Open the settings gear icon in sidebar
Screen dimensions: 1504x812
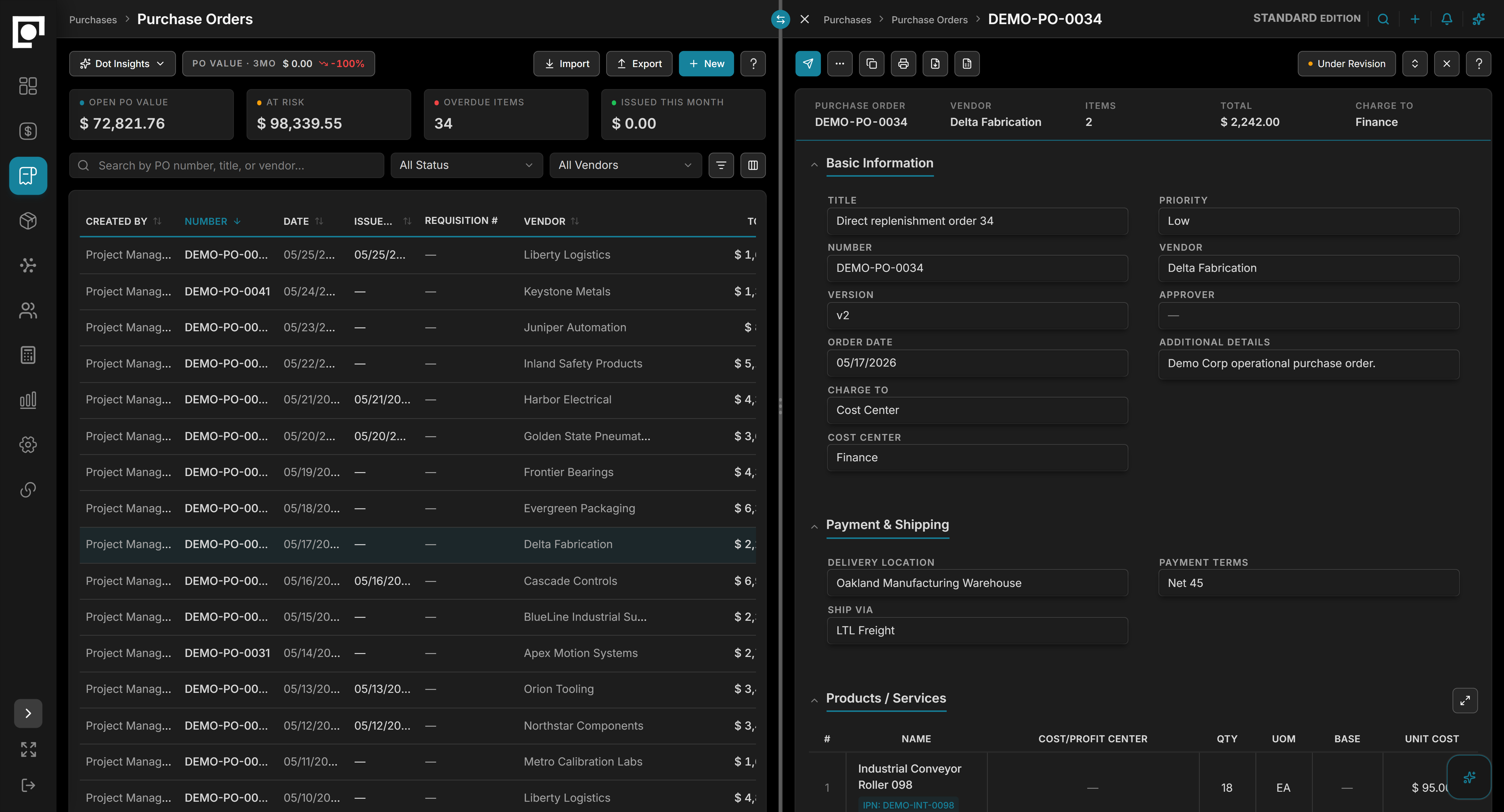point(28,445)
